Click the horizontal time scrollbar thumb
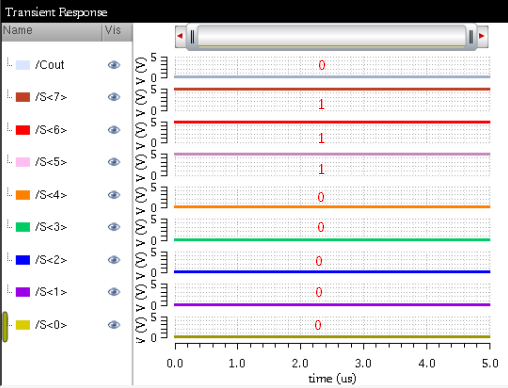 pyautogui.click(x=332, y=37)
